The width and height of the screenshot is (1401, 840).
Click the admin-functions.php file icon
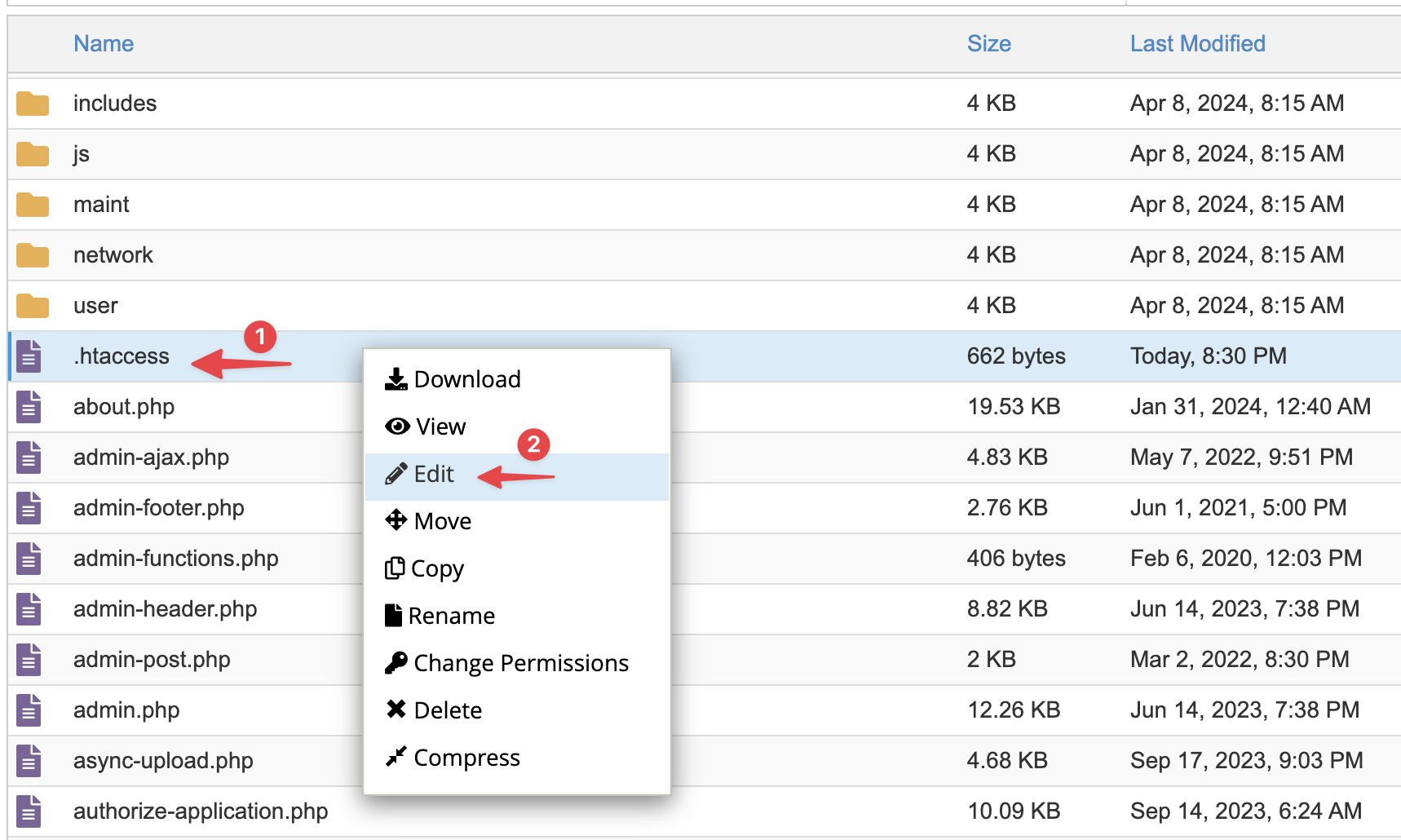pos(29,559)
